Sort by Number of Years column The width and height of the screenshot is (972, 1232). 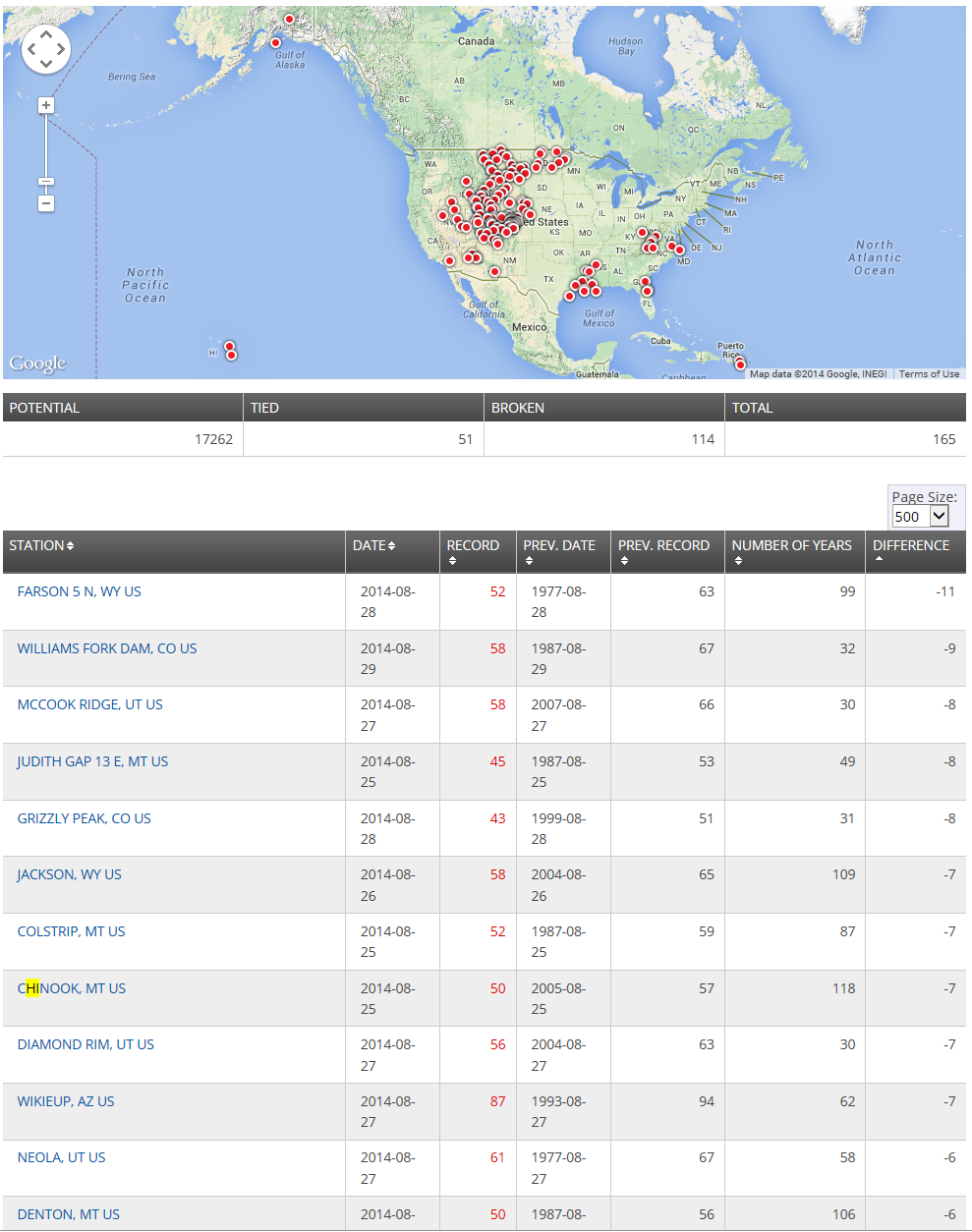(x=791, y=545)
